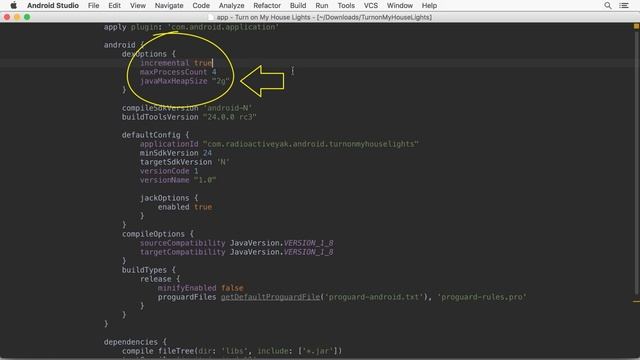Open the Run menu

point(322,5)
